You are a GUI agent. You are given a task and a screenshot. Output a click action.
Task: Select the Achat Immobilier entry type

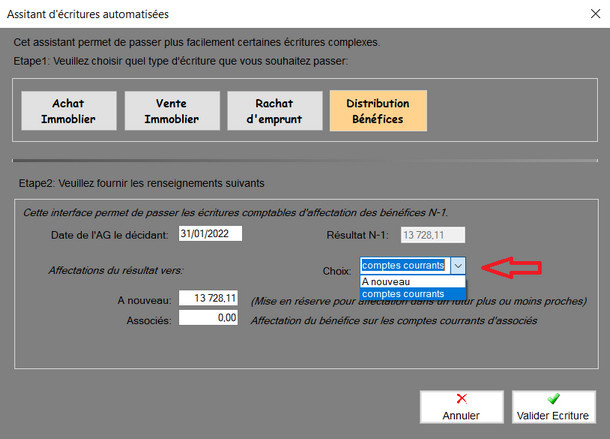tap(69, 111)
